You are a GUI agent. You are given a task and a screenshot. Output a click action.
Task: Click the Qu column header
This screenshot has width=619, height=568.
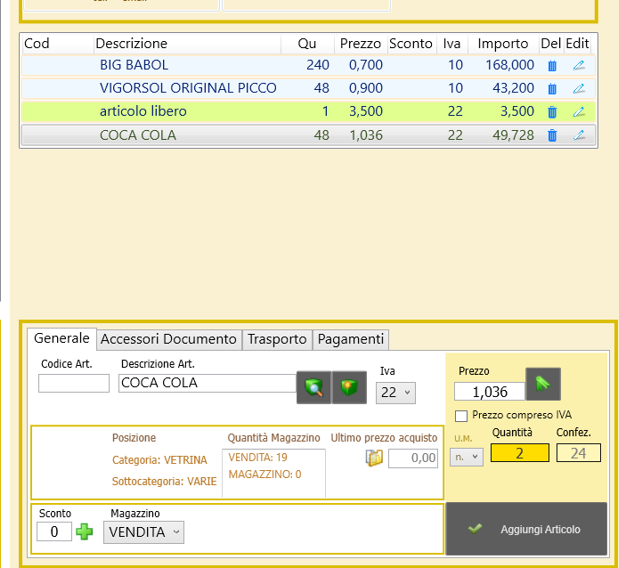click(308, 43)
